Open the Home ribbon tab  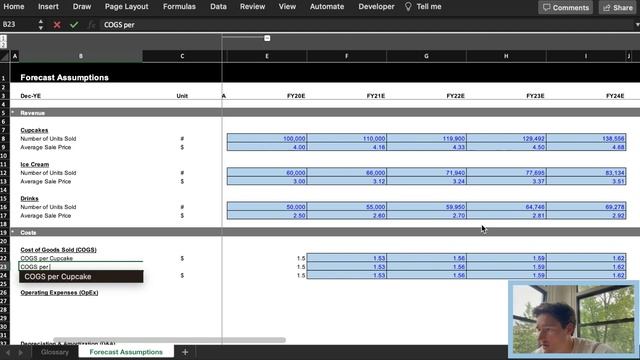pyautogui.click(x=14, y=7)
